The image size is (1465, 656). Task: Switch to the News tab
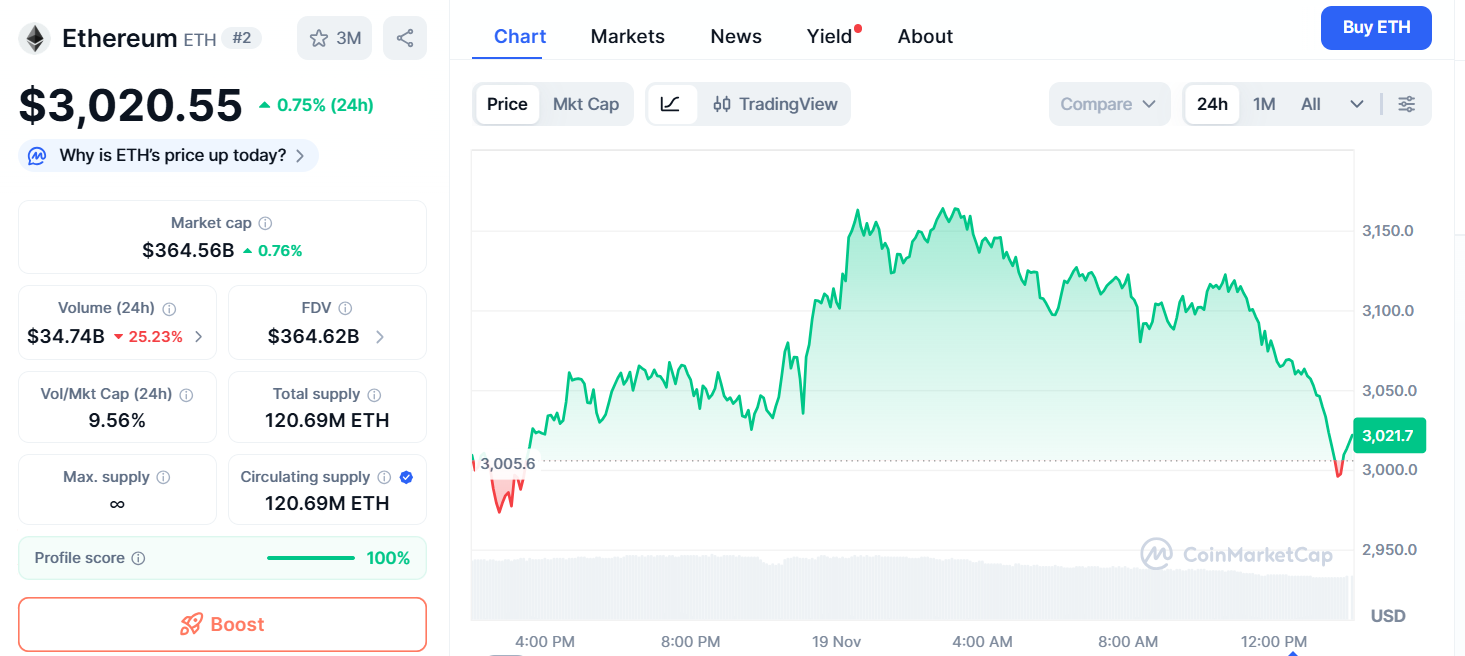coord(736,36)
